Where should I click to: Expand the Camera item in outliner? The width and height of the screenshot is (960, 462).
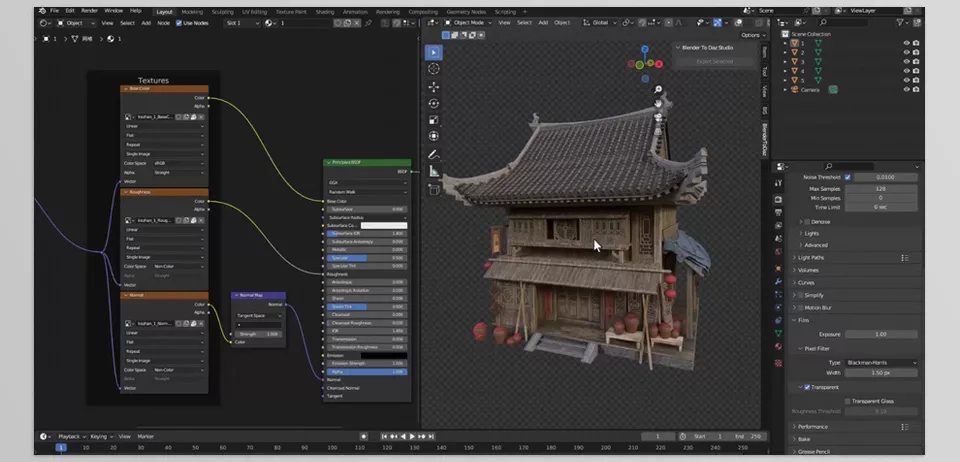786,89
